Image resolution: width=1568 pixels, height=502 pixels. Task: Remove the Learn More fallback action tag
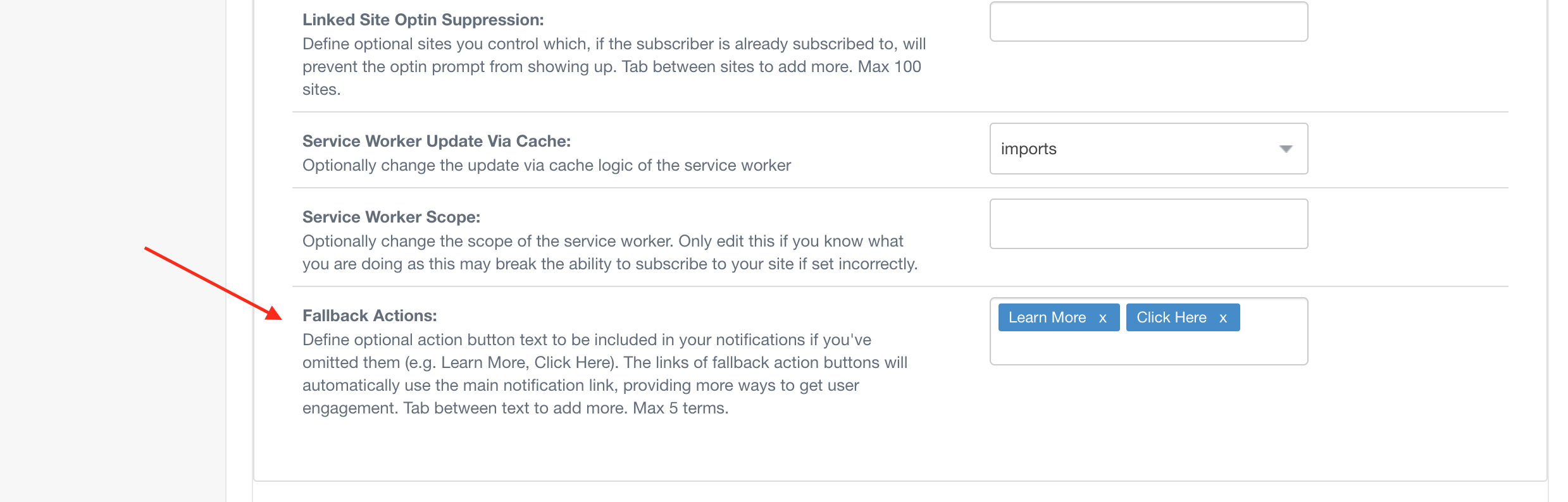(1103, 318)
